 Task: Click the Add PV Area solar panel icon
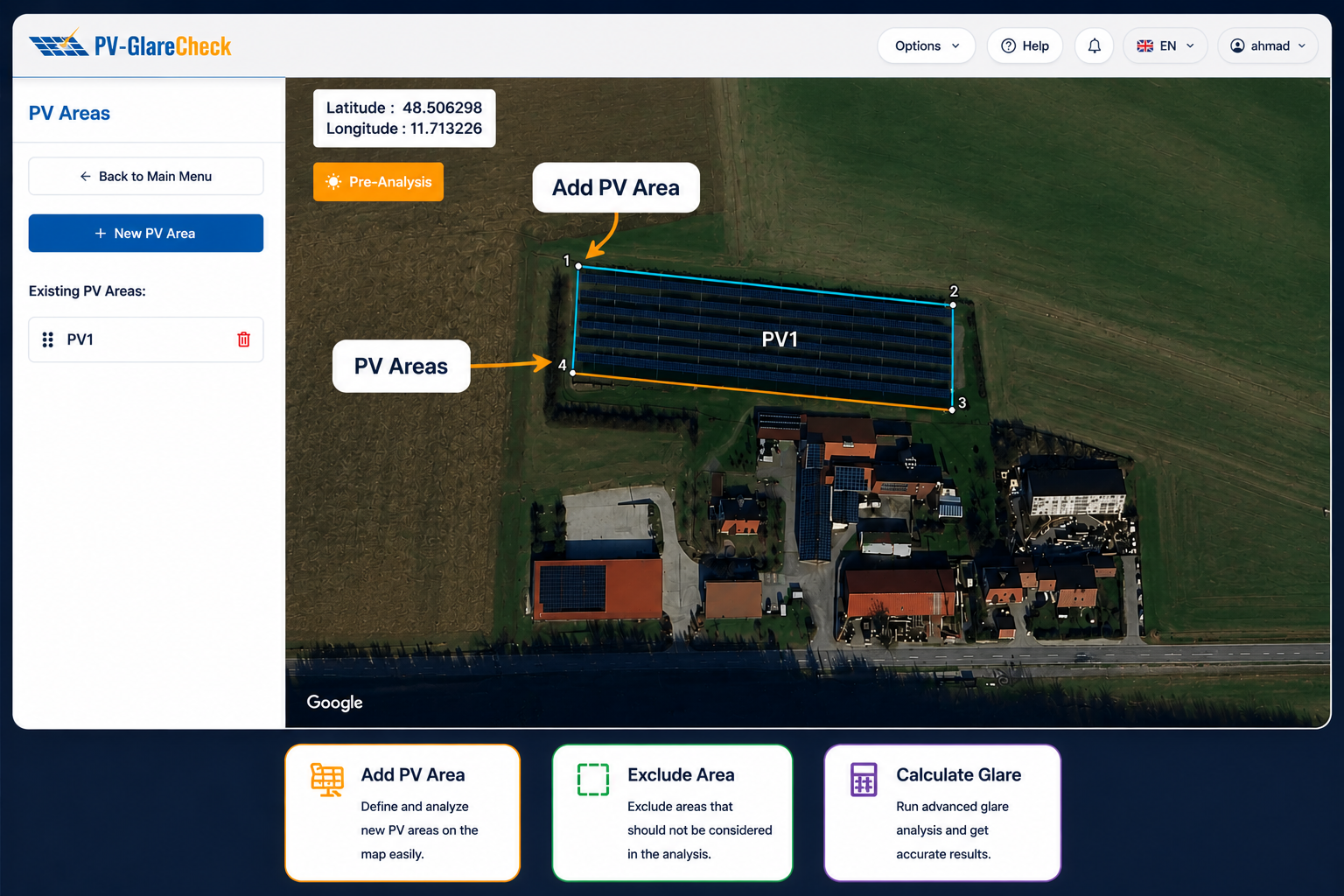click(x=327, y=780)
